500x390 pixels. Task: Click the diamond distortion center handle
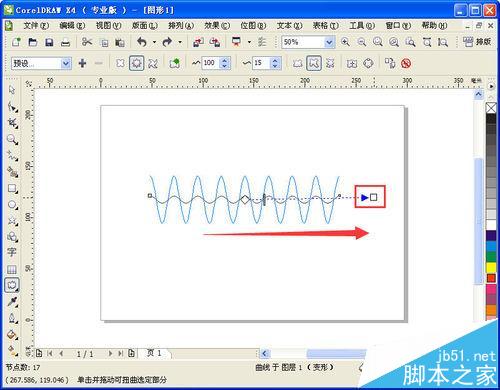[x=245, y=200]
